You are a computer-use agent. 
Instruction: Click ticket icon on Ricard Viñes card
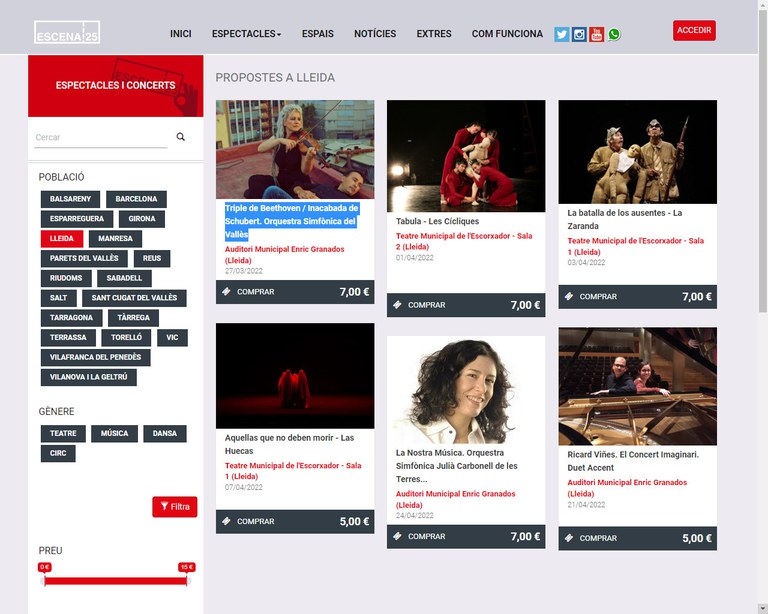click(x=569, y=538)
